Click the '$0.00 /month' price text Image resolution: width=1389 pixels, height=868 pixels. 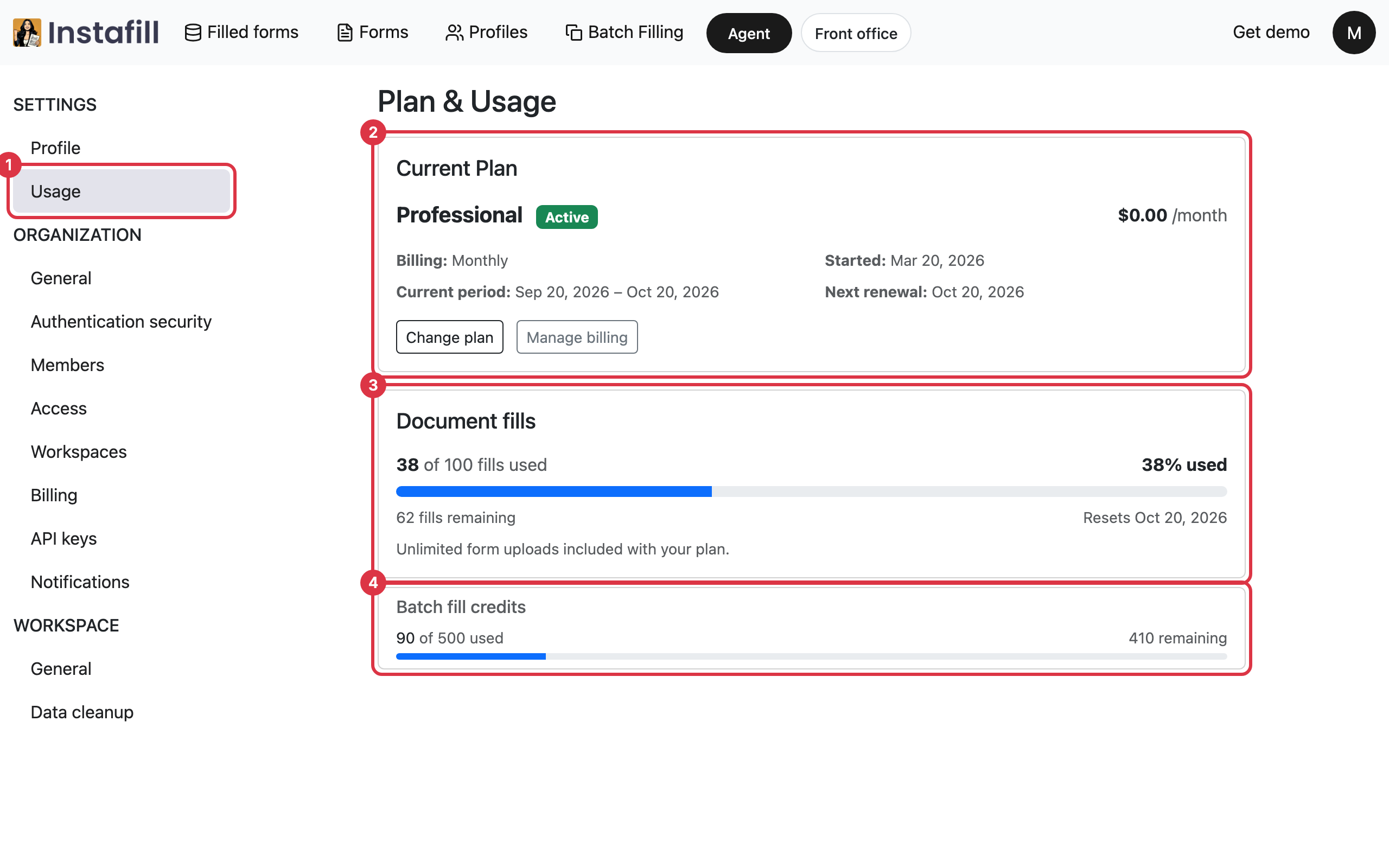point(1172,215)
